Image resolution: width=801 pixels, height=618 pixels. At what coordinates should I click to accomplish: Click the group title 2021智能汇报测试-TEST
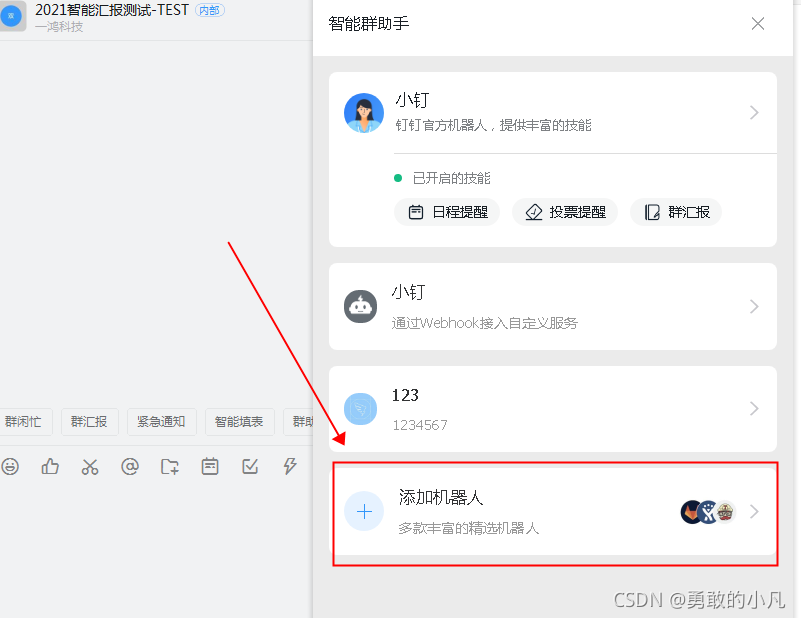pos(112,10)
